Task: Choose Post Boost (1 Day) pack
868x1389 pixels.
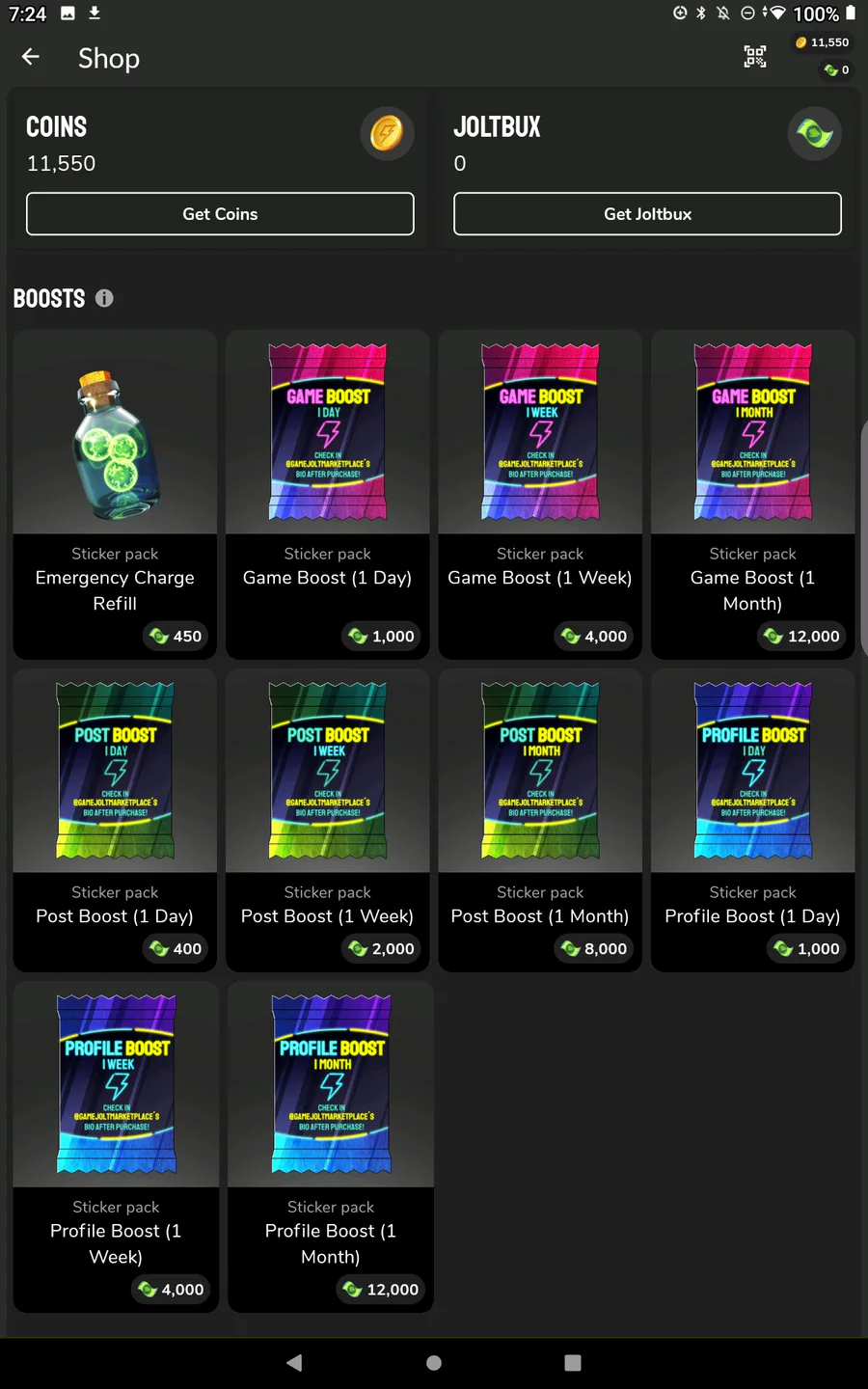Action: pos(115,820)
